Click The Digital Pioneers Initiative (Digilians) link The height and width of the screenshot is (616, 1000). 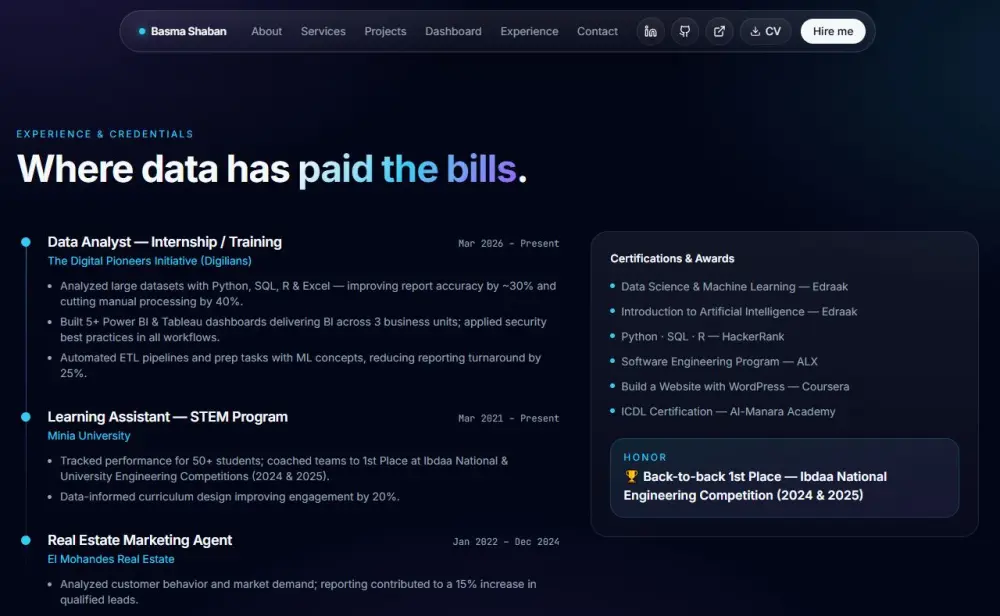[x=150, y=261]
